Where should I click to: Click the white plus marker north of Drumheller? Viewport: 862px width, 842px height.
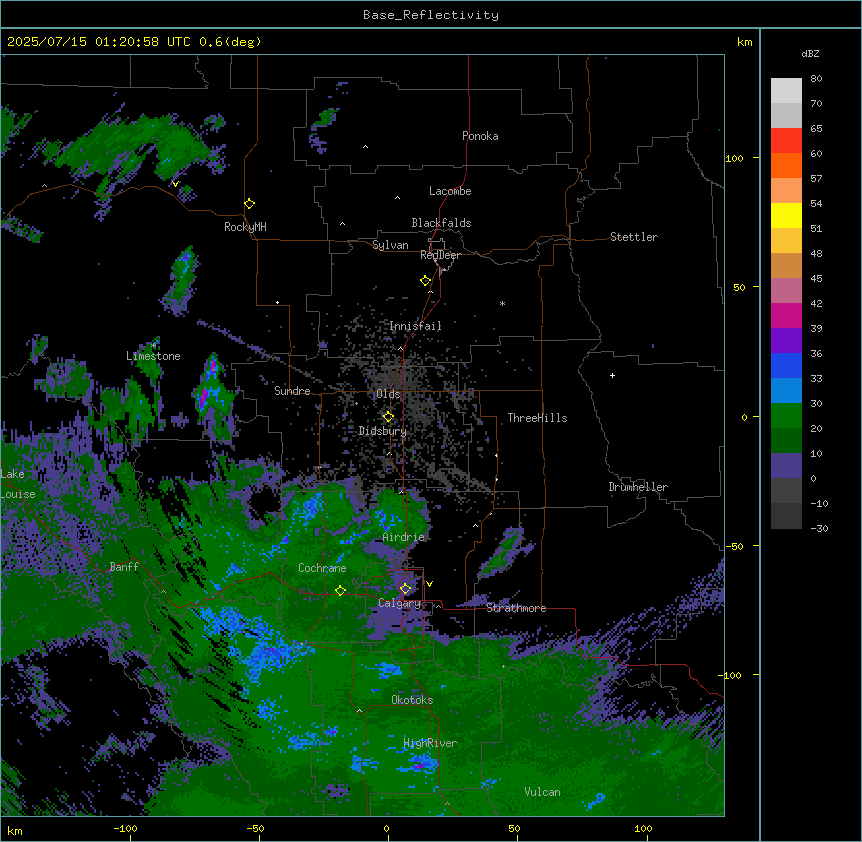tap(612, 375)
